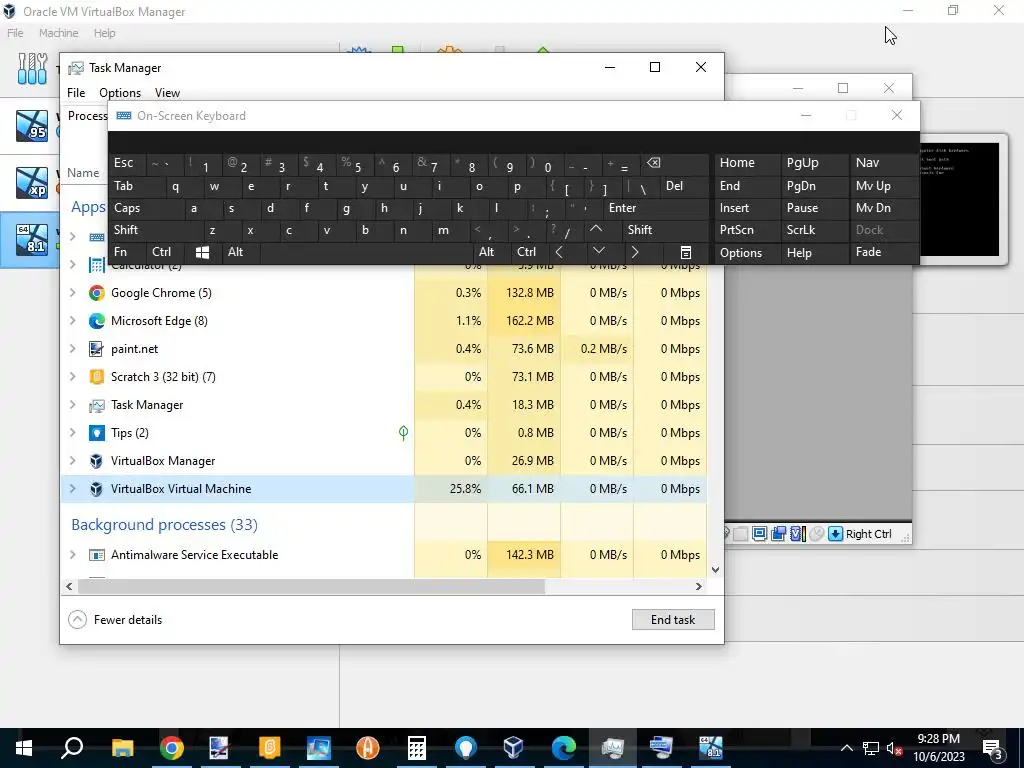Click the VirtualBox Manager process cube icon
1024x768 pixels.
coord(97,461)
